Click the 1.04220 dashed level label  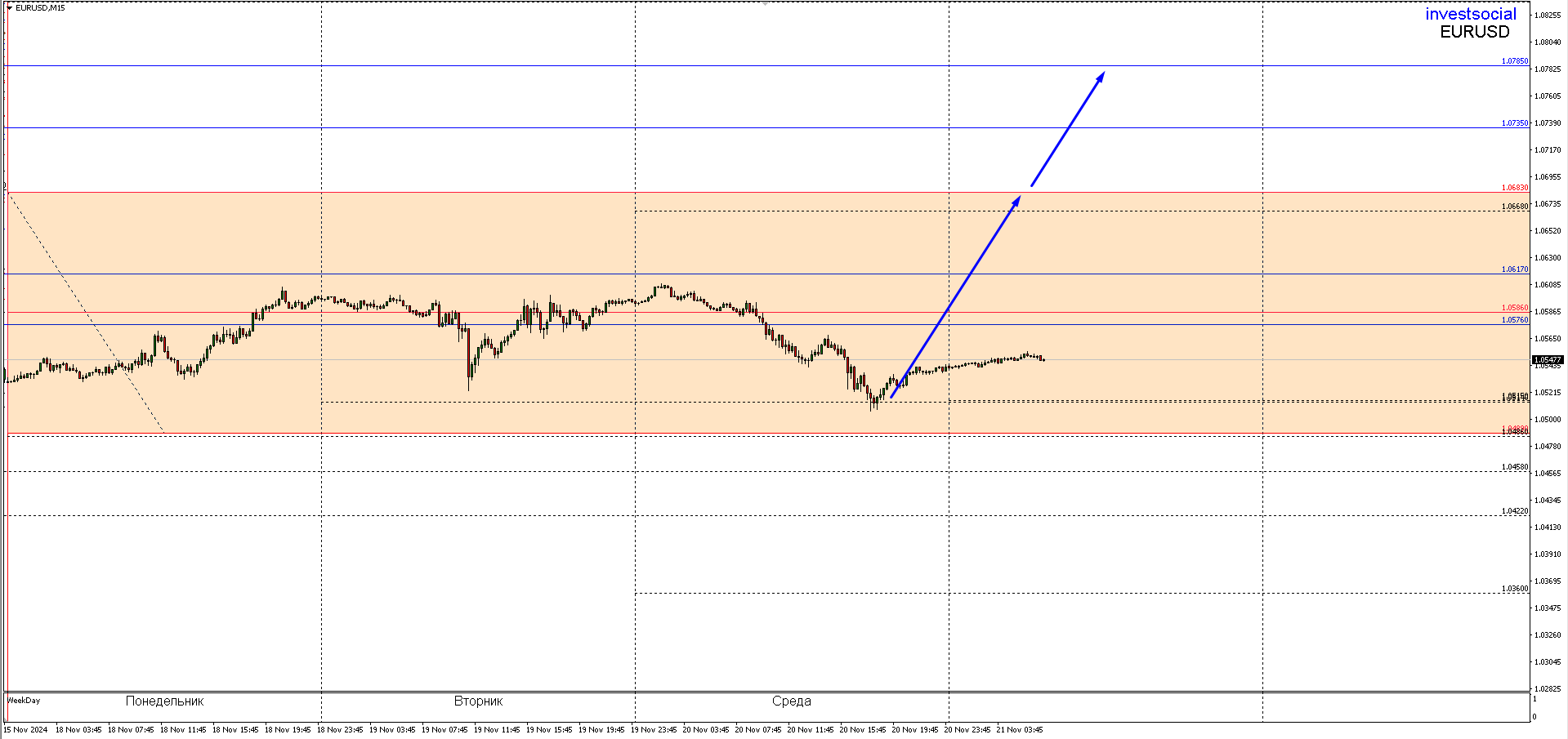tap(1515, 511)
